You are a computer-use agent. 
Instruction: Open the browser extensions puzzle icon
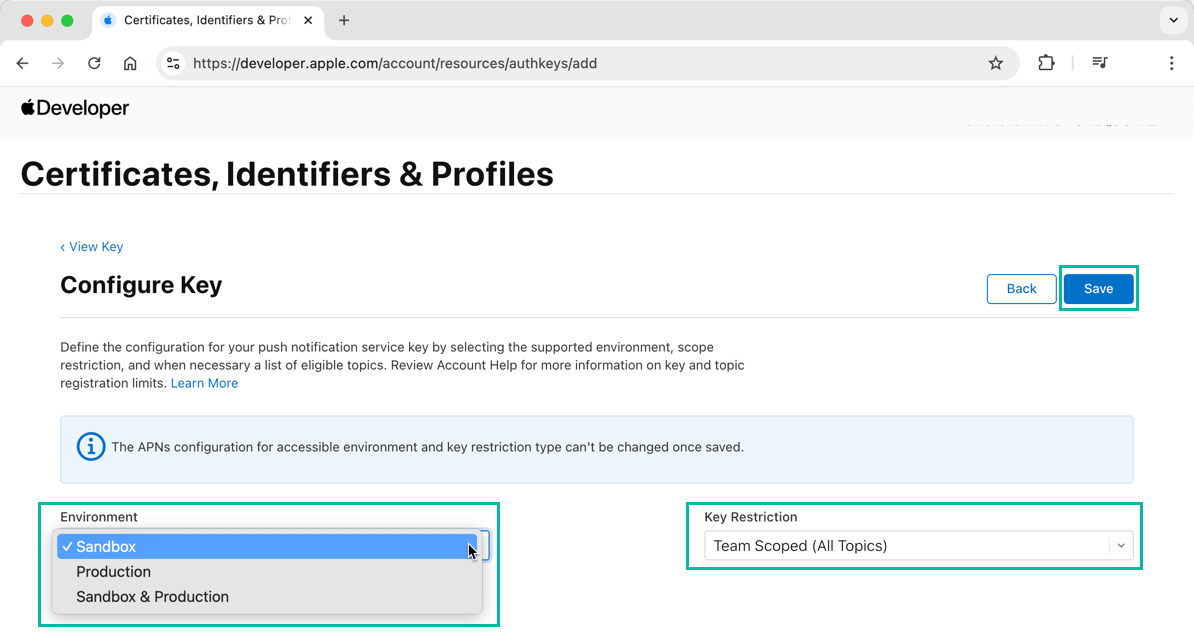pyautogui.click(x=1046, y=63)
